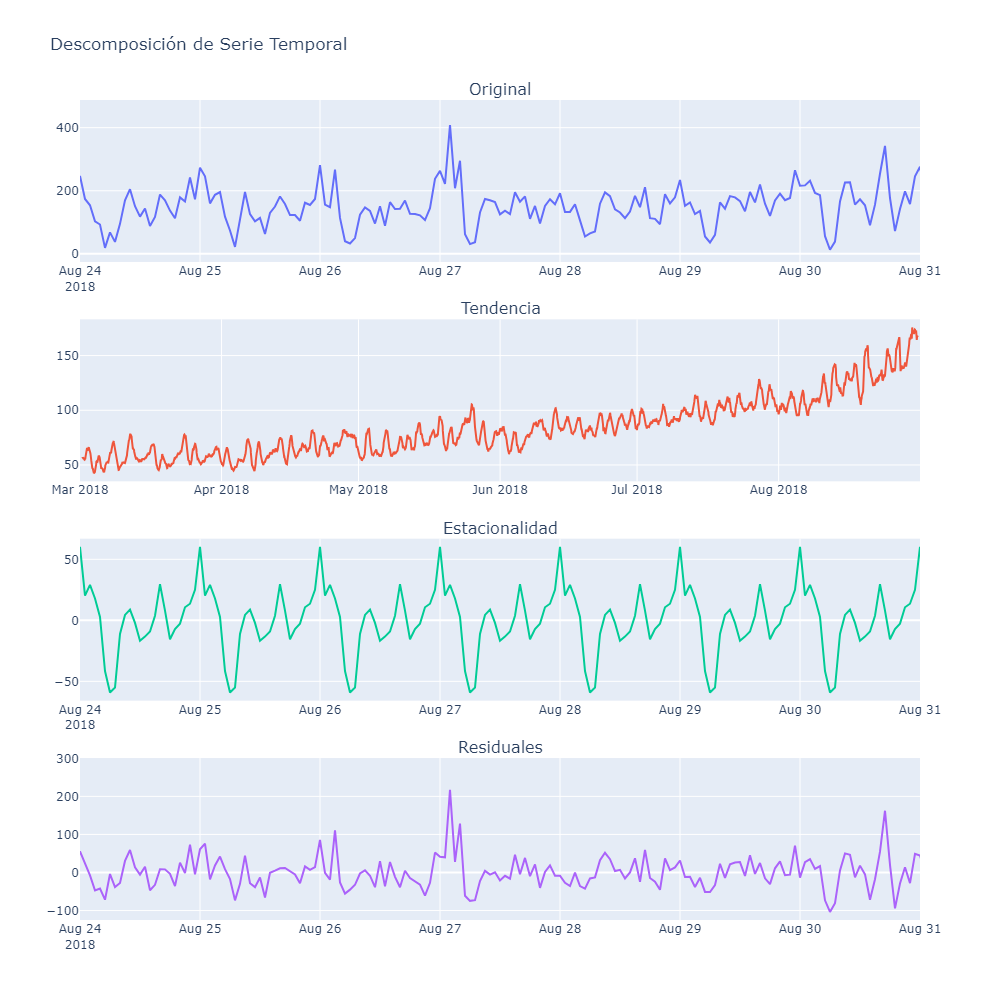
Task: Click the "Estacionalidad" subplot title
Action: pyautogui.click(x=500, y=528)
